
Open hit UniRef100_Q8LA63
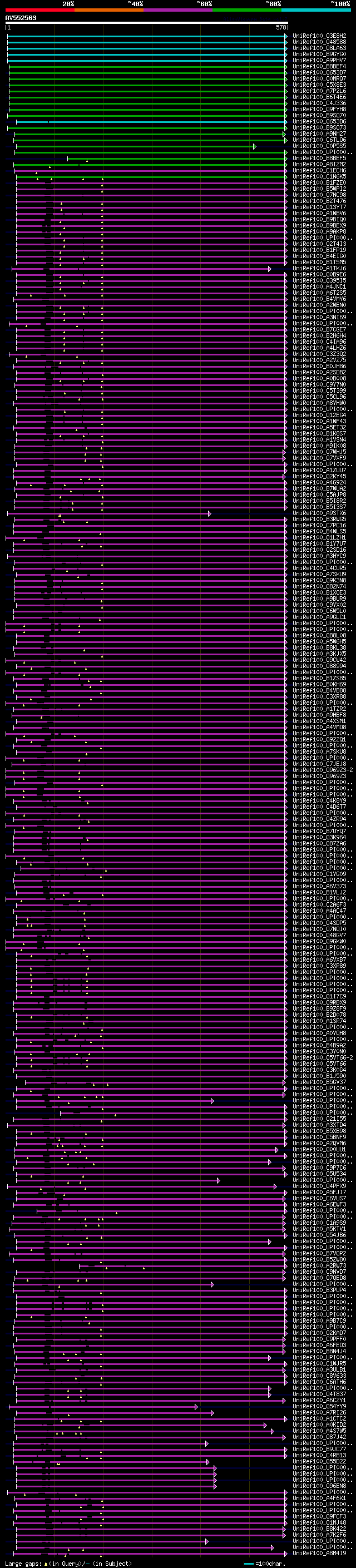pos(319,48)
